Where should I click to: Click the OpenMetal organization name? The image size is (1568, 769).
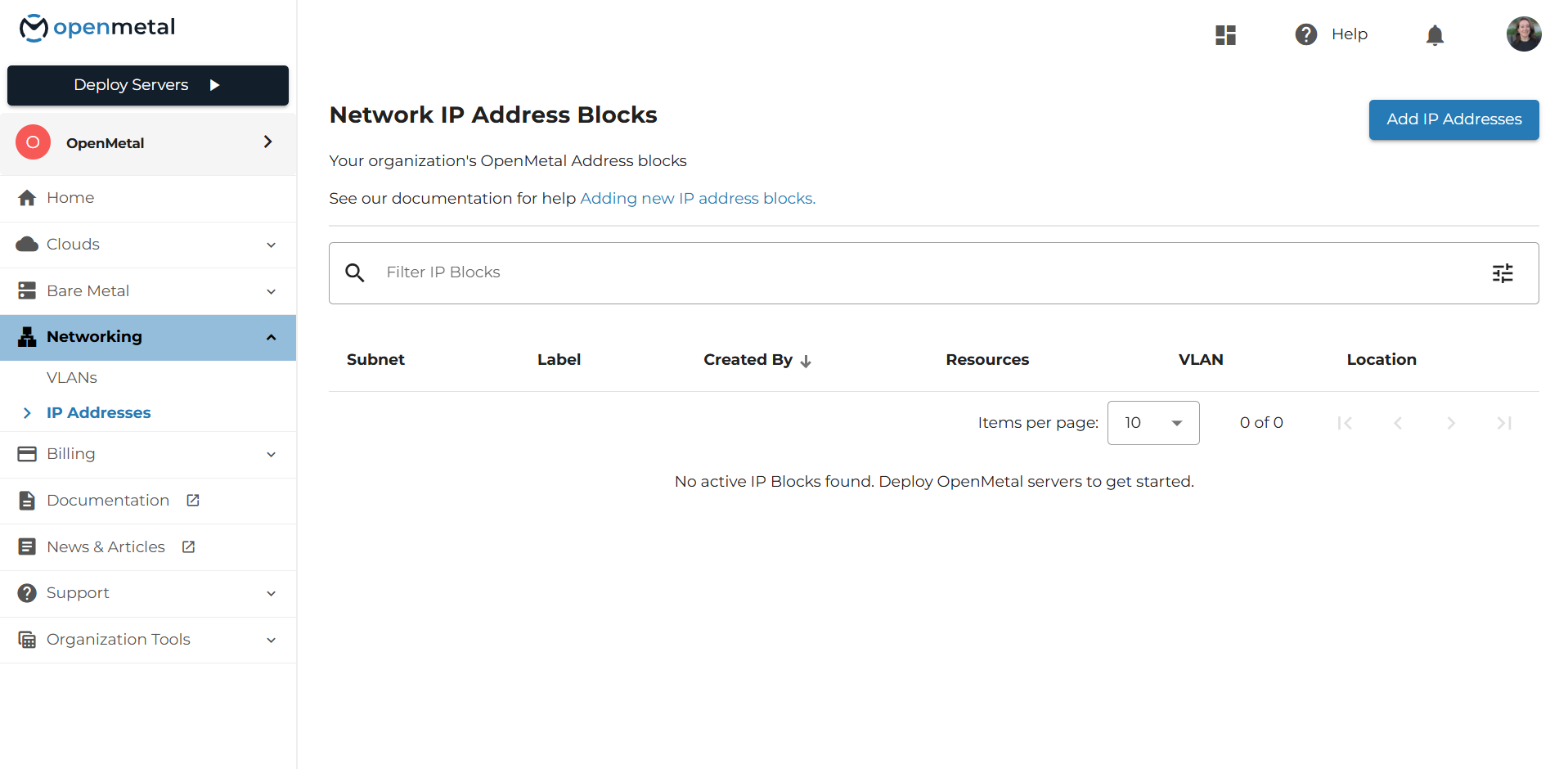pos(105,143)
